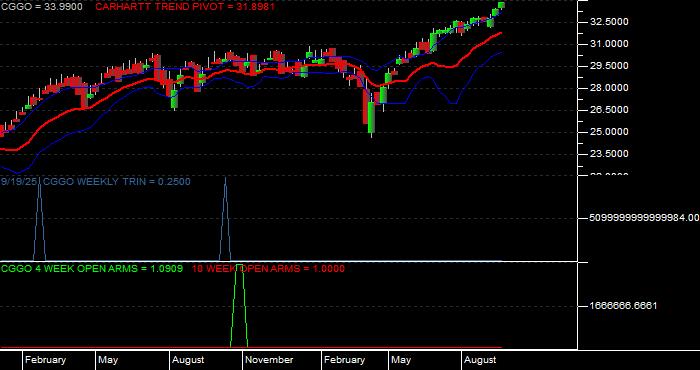Click the second February label on time axis
Screen dimensions: 700x370
click(x=344, y=360)
